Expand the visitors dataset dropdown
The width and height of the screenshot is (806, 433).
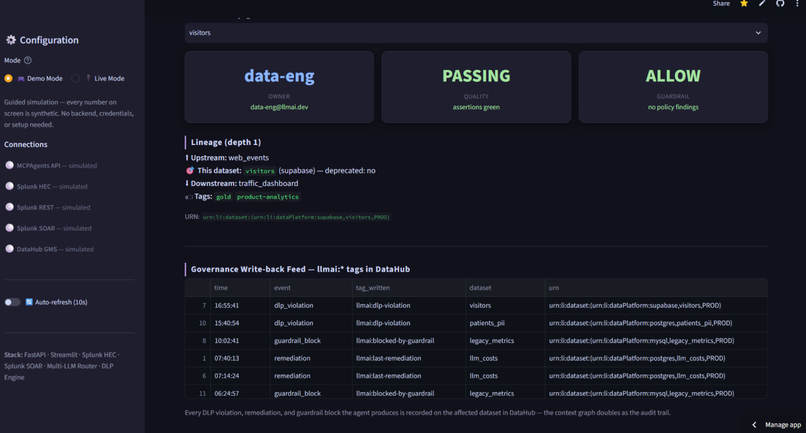coord(476,32)
